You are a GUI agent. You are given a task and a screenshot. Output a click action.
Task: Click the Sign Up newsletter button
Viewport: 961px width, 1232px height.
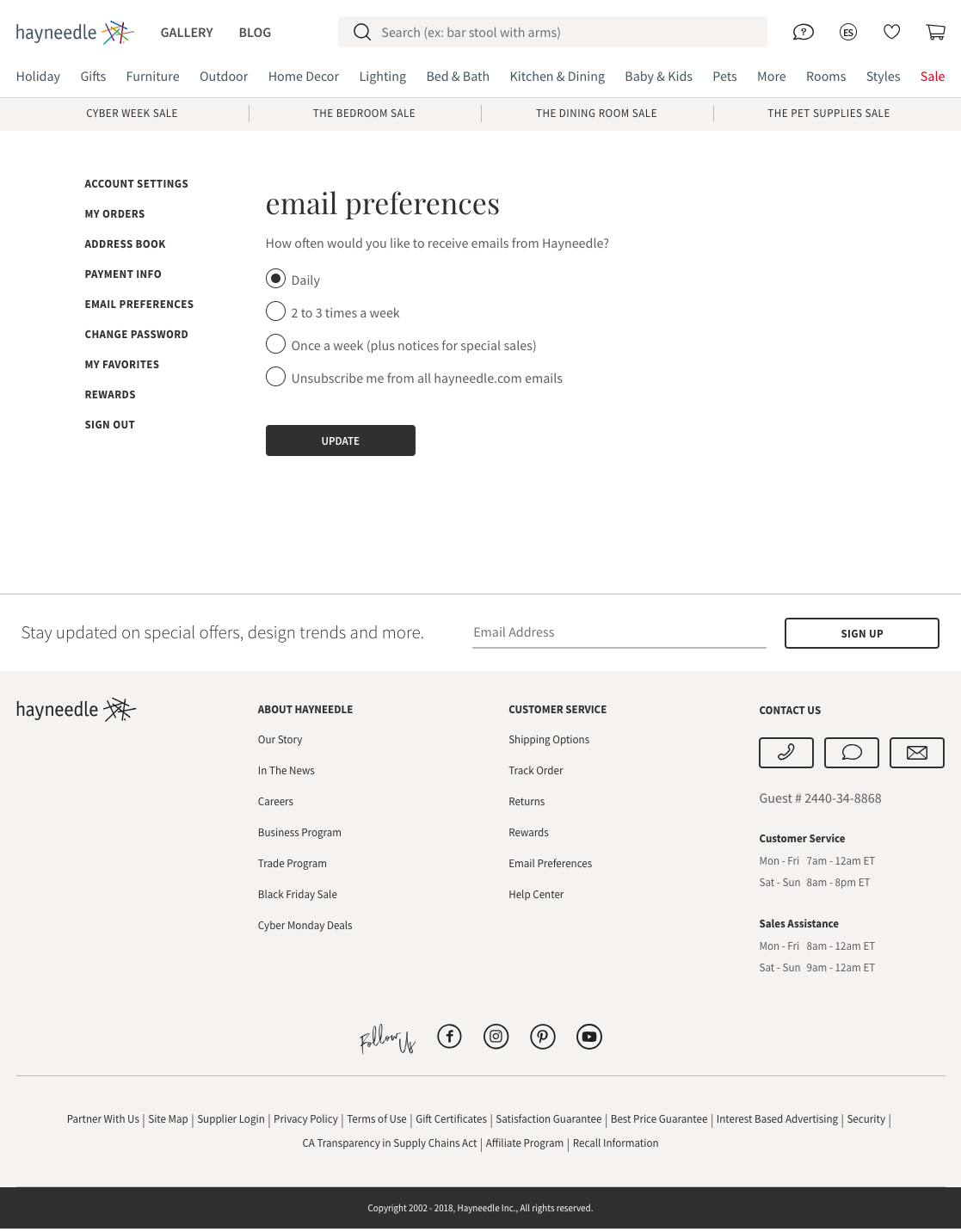click(861, 633)
